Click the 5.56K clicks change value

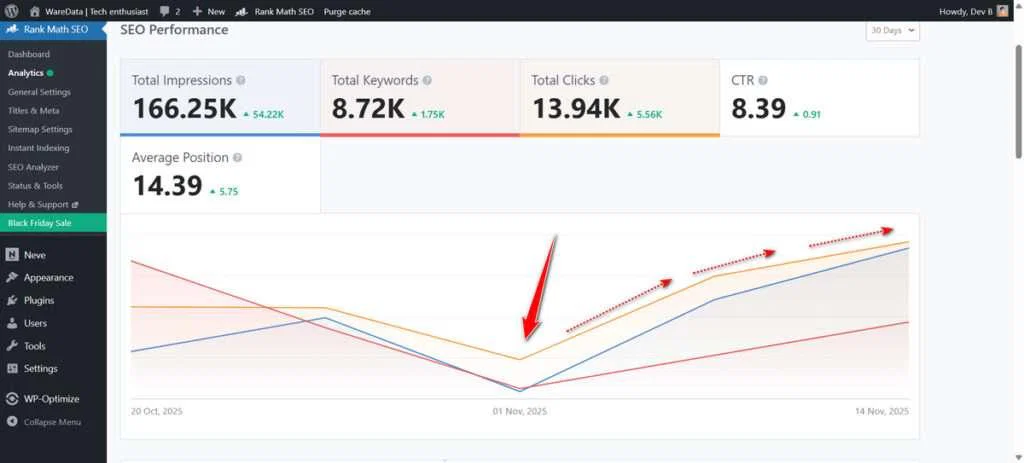tap(649, 114)
